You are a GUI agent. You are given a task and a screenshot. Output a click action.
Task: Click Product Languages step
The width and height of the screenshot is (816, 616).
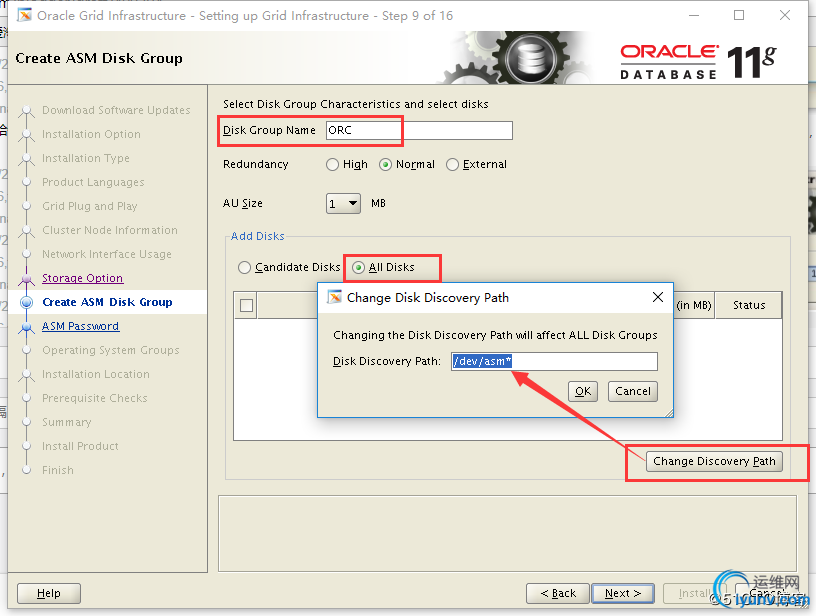coord(93,182)
